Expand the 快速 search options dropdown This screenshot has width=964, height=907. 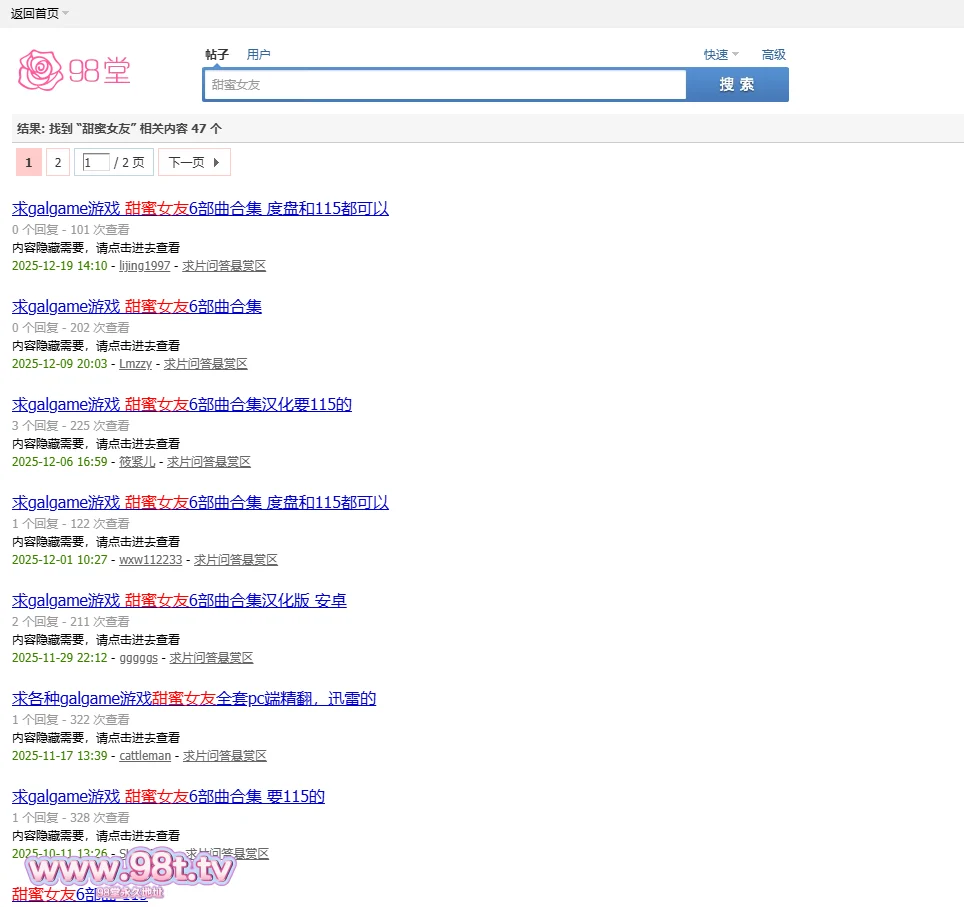click(x=720, y=55)
